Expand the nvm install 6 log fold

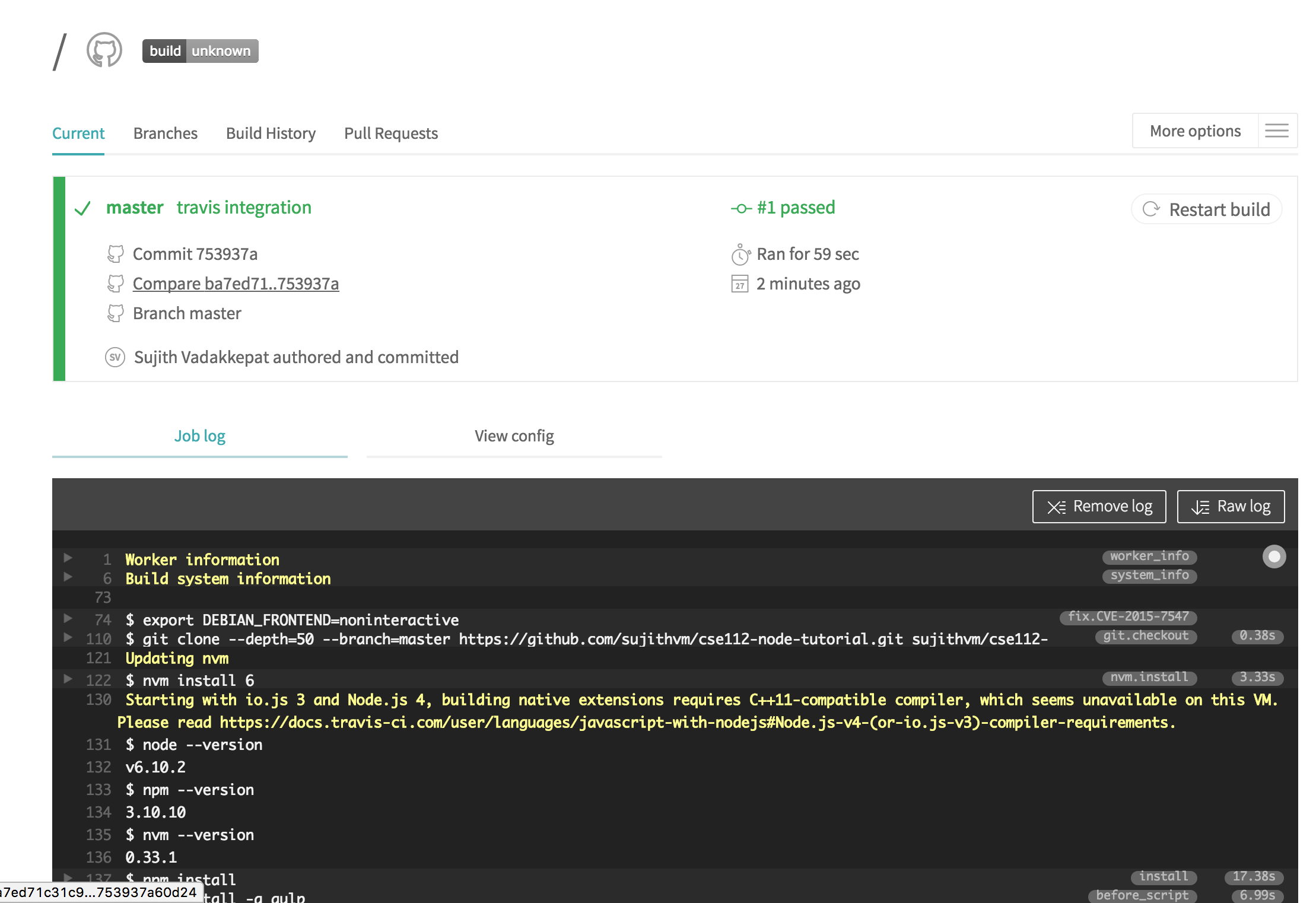point(68,679)
